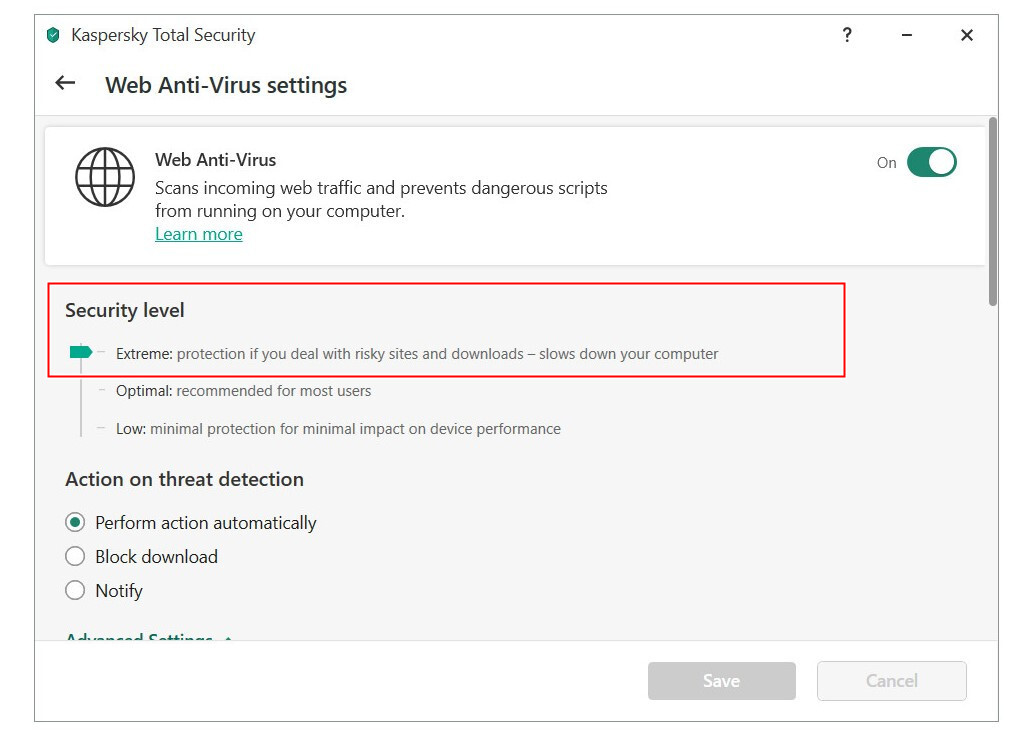
Task: Click the Web Anti-Virus settings page title
Action: [226, 85]
